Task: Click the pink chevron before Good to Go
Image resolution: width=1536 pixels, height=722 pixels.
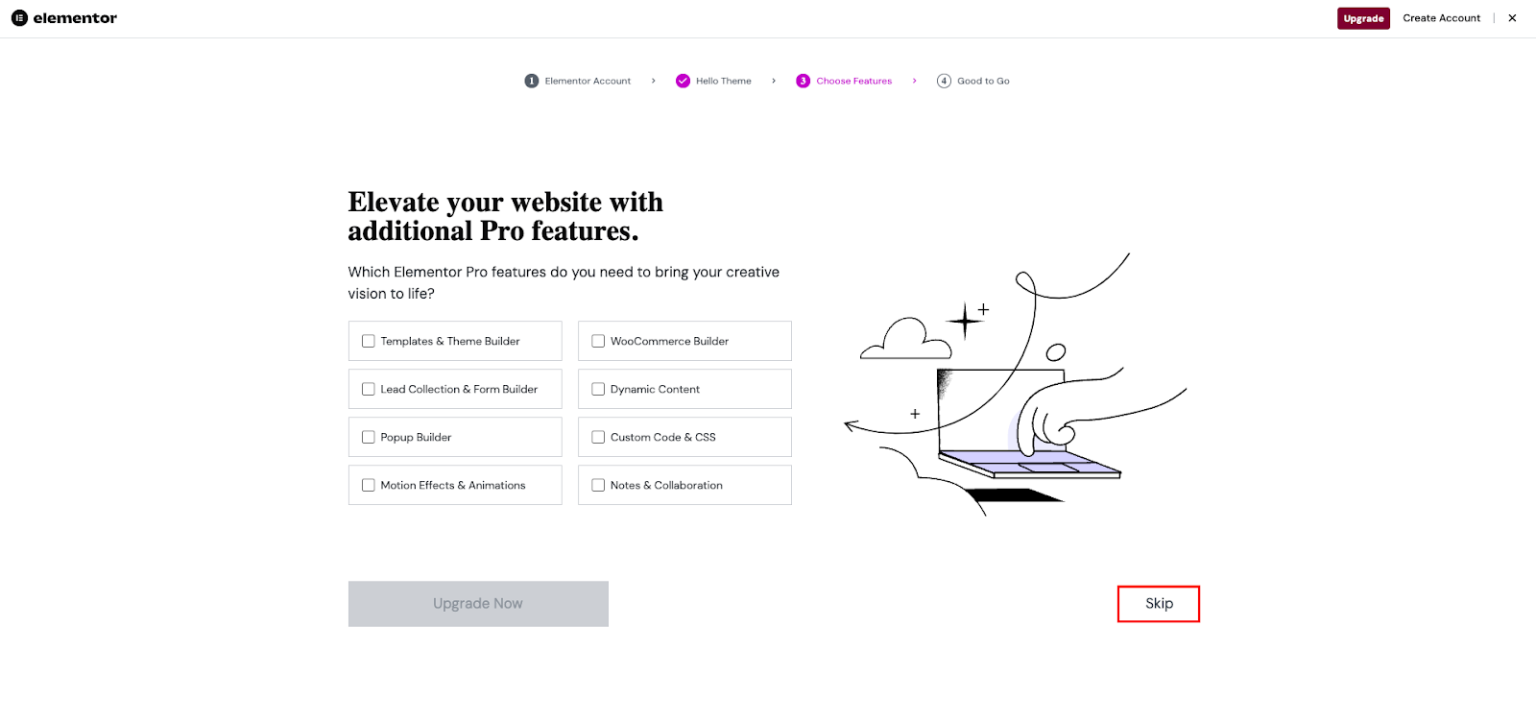Action: pyautogui.click(x=914, y=80)
